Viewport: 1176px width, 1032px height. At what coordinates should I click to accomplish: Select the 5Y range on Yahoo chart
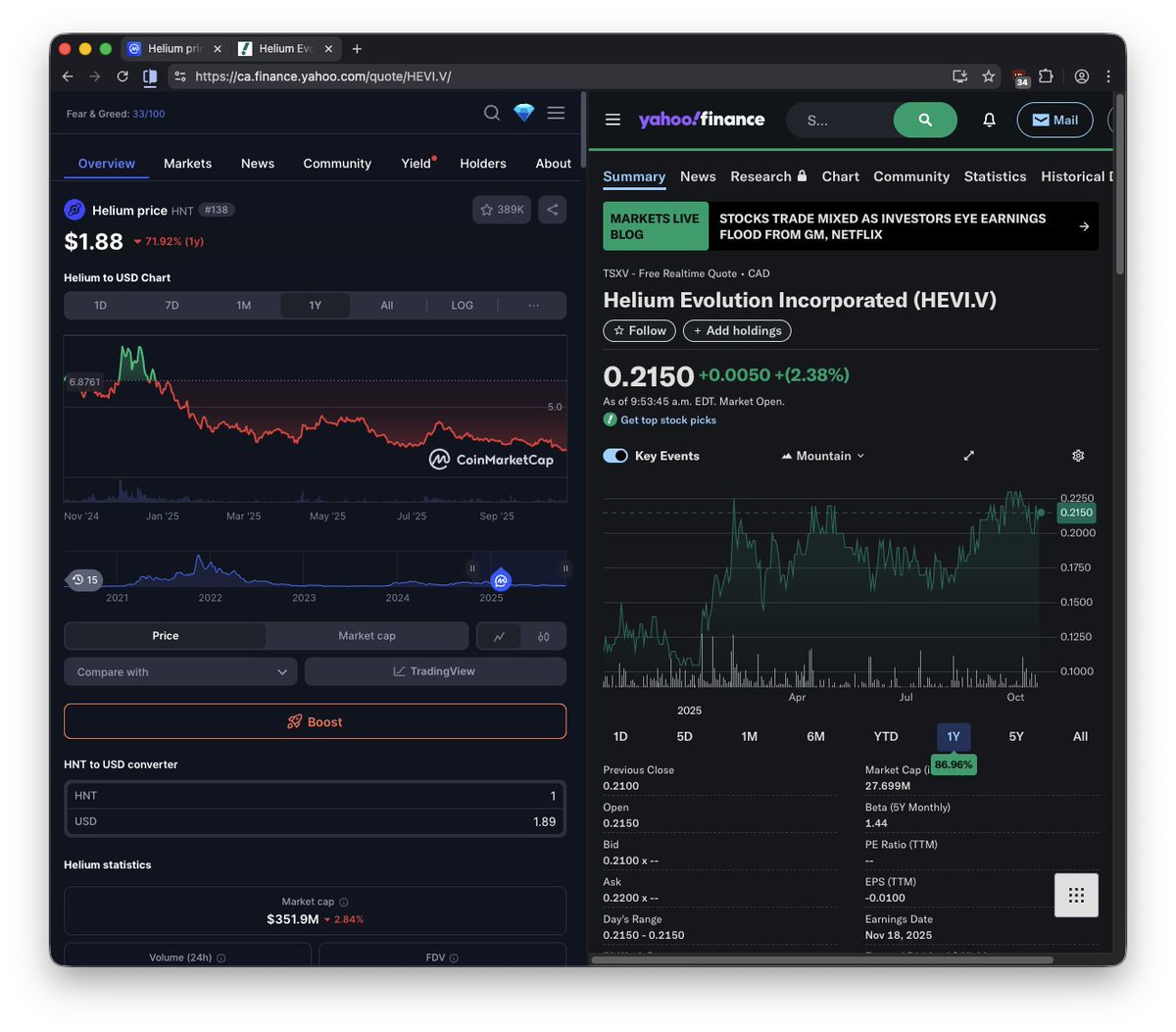1016,736
